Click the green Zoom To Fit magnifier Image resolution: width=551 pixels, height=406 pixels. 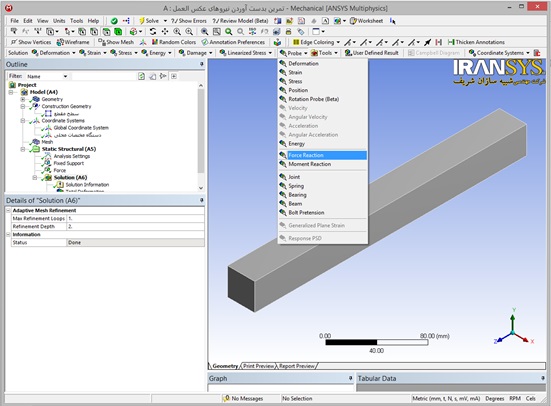pyautogui.click(x=229, y=32)
